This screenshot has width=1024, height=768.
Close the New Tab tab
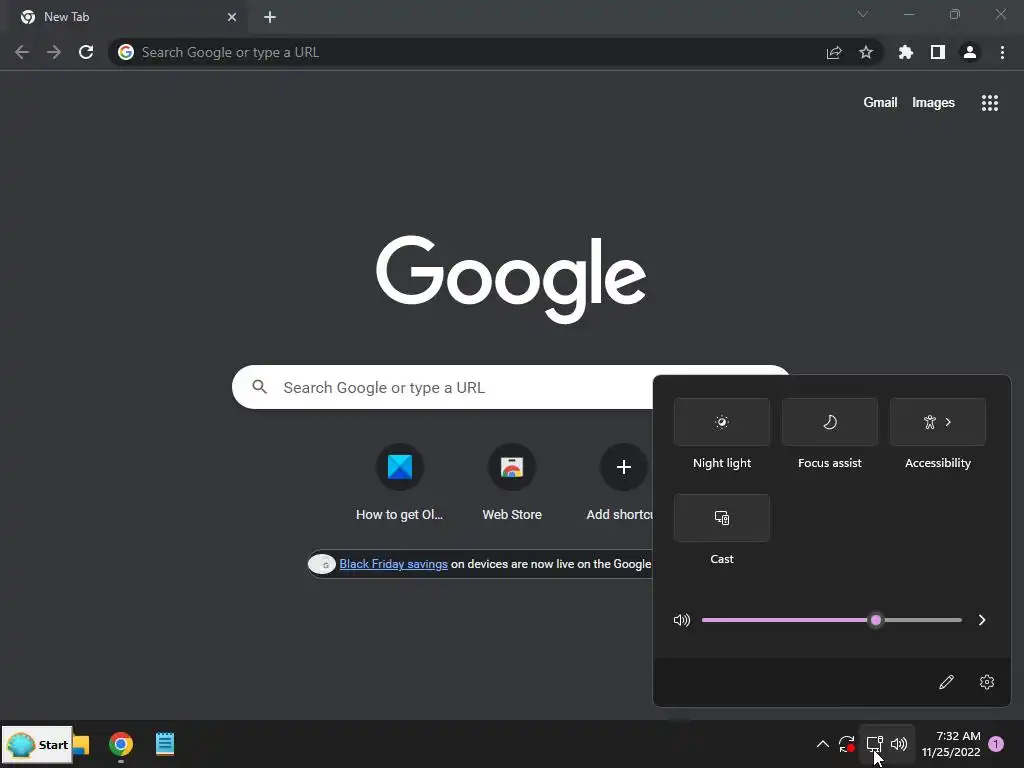point(232,17)
